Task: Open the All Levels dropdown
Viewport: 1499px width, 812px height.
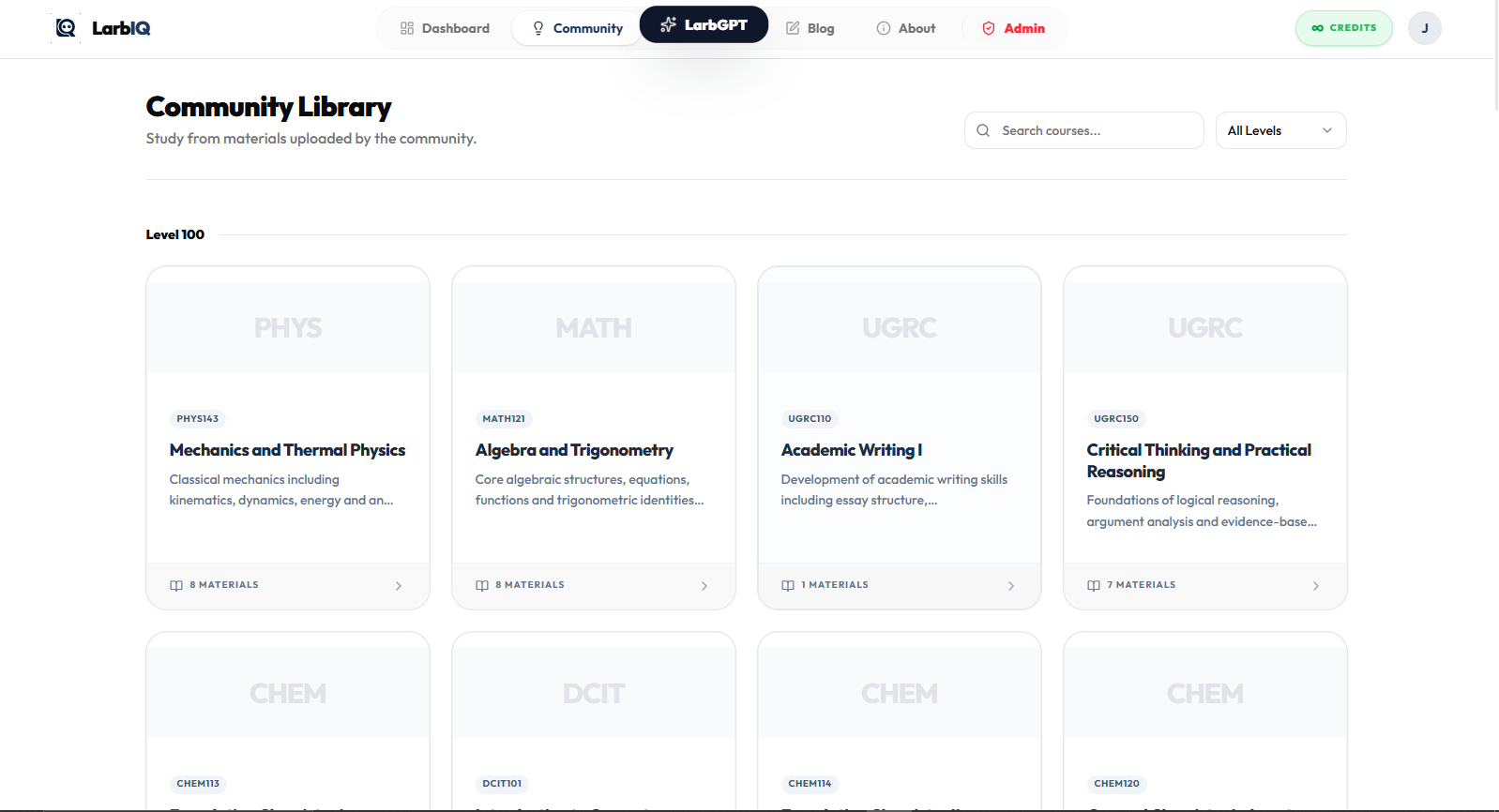Action: (1280, 130)
